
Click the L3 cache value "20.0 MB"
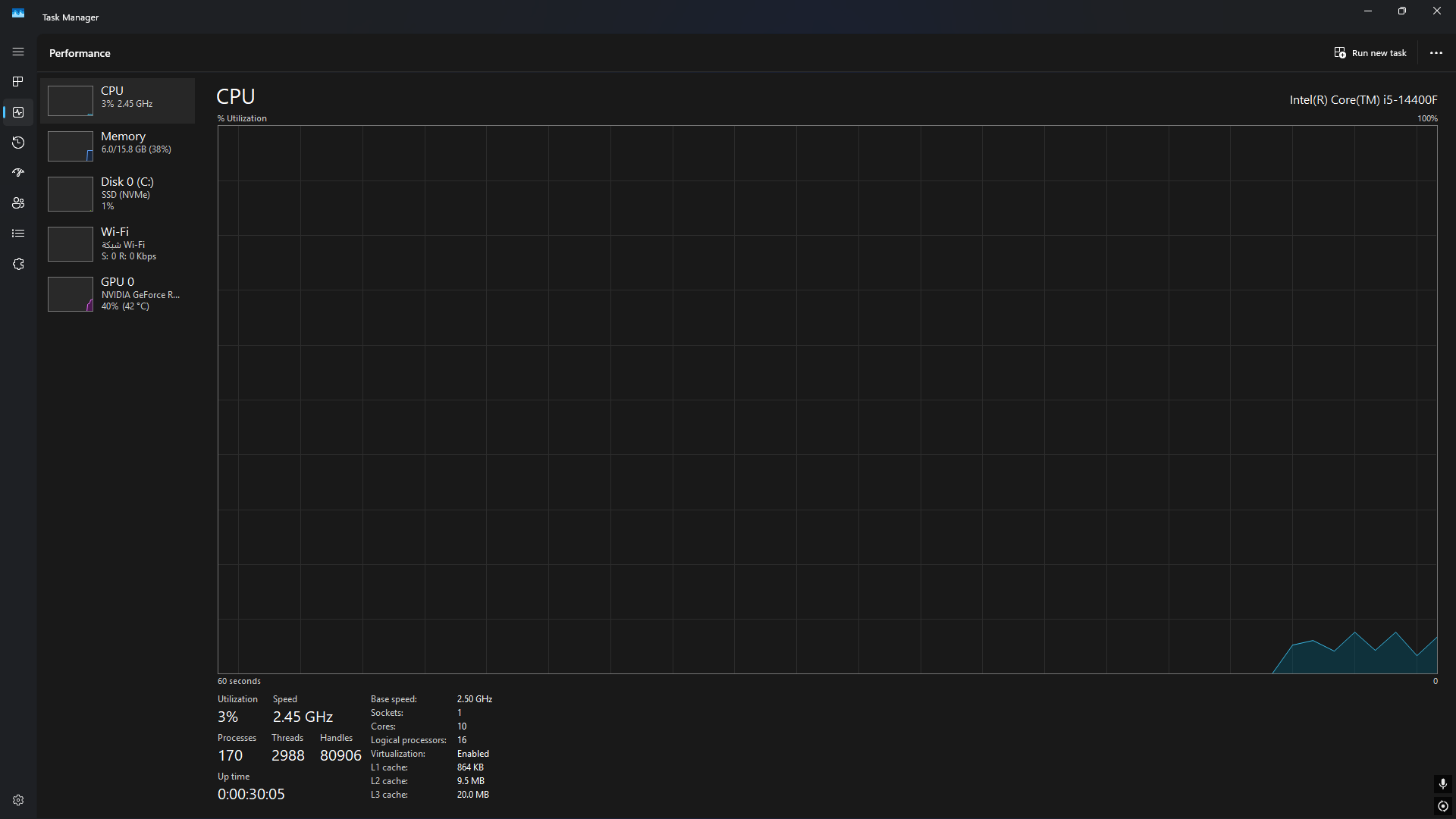click(473, 795)
